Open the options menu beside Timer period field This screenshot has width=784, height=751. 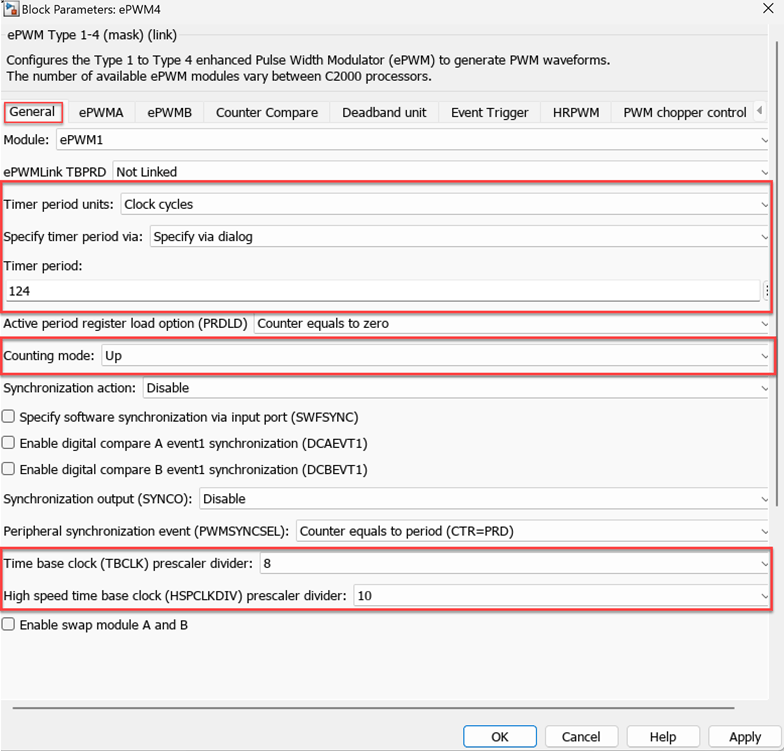pos(766,291)
